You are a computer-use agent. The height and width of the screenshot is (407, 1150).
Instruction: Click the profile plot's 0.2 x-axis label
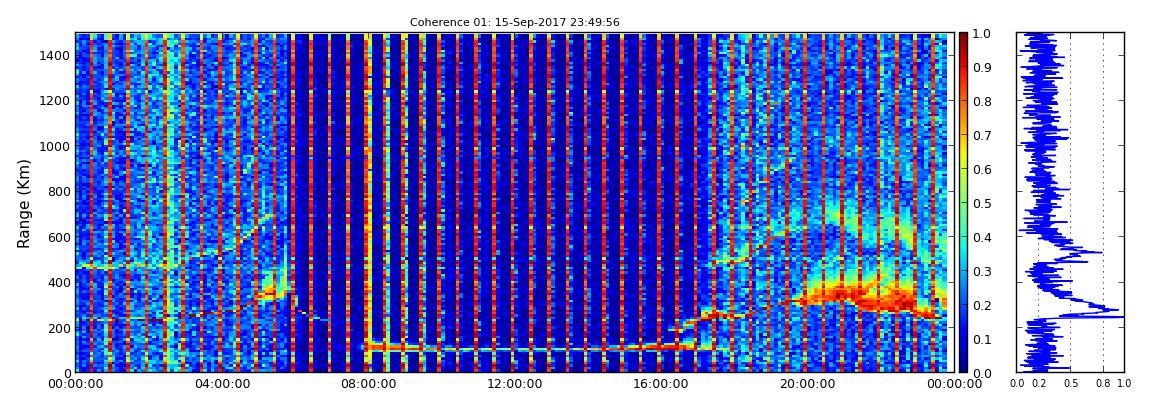tap(1039, 384)
